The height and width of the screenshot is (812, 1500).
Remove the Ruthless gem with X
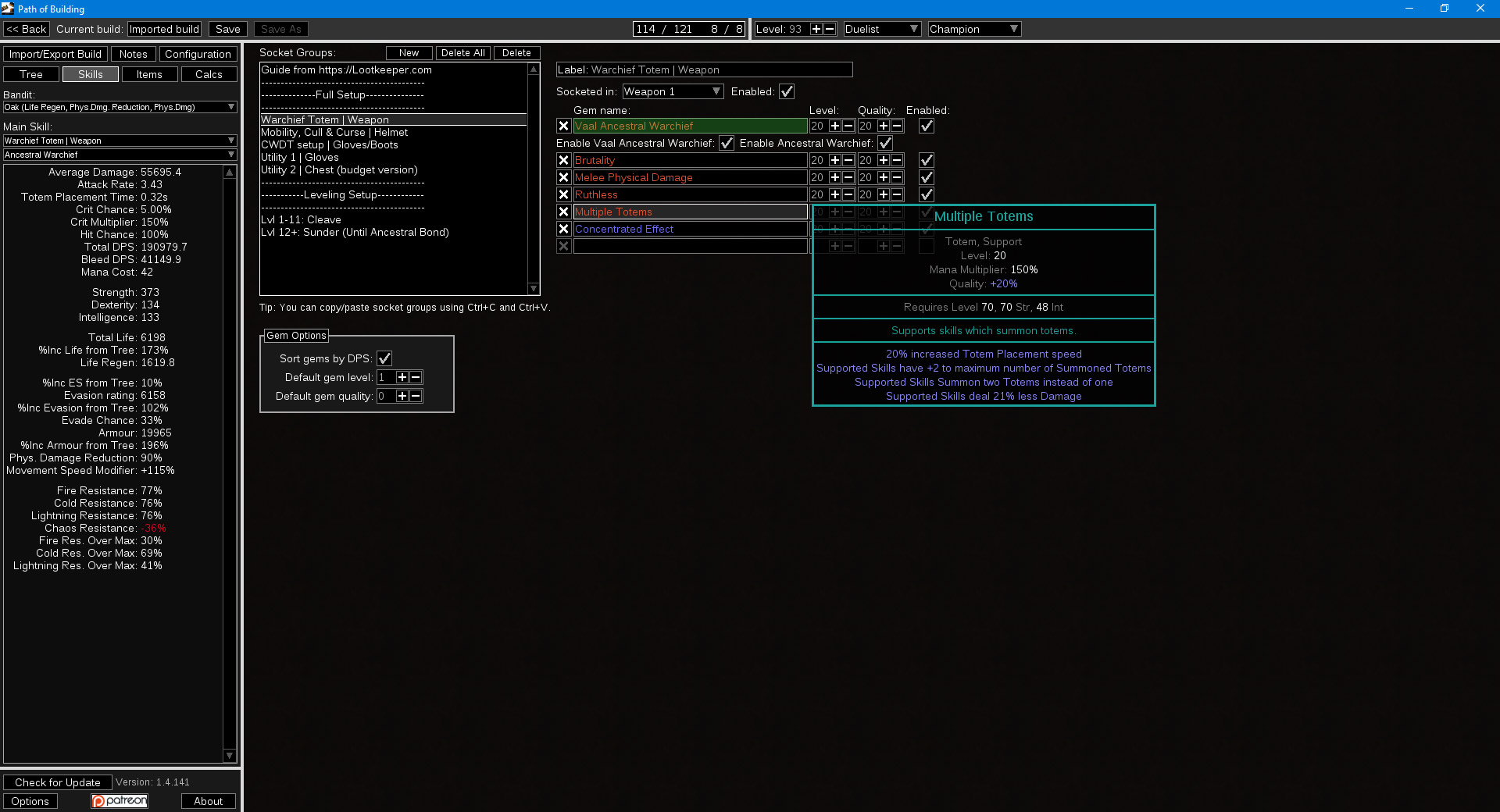pyautogui.click(x=563, y=194)
